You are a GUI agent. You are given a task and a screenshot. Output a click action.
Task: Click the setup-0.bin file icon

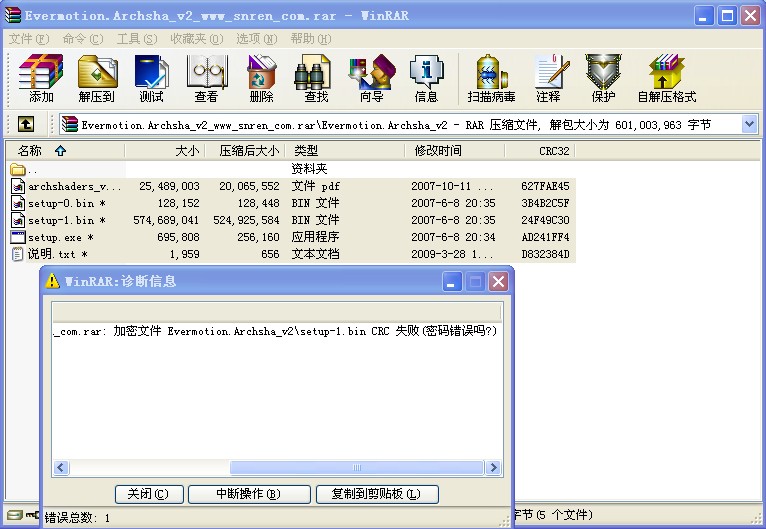pos(18,203)
